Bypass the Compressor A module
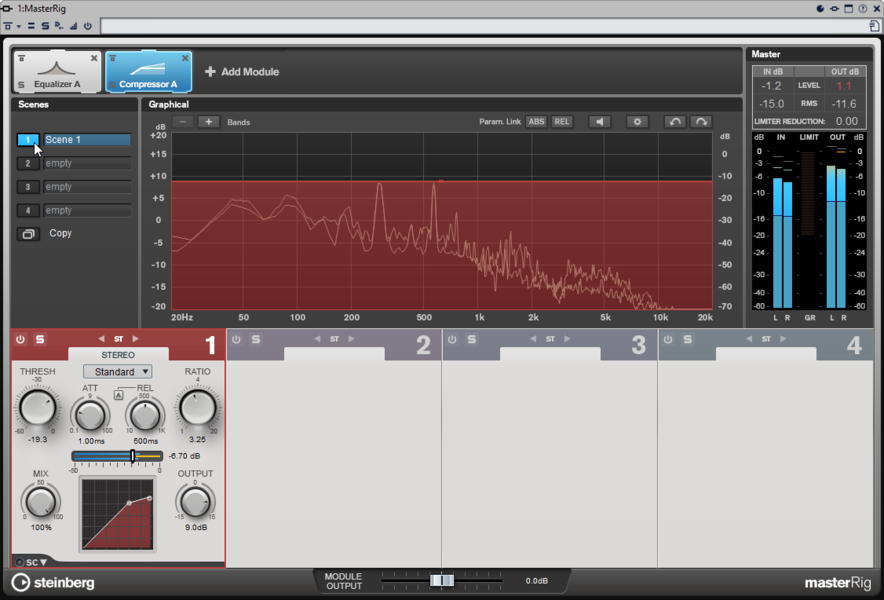 point(112,58)
